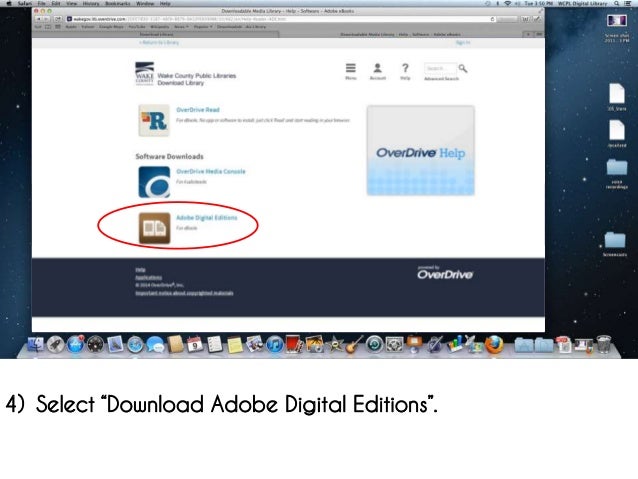Open Calendar icon in the Dock
This screenshot has width=638, height=479.
pos(195,344)
